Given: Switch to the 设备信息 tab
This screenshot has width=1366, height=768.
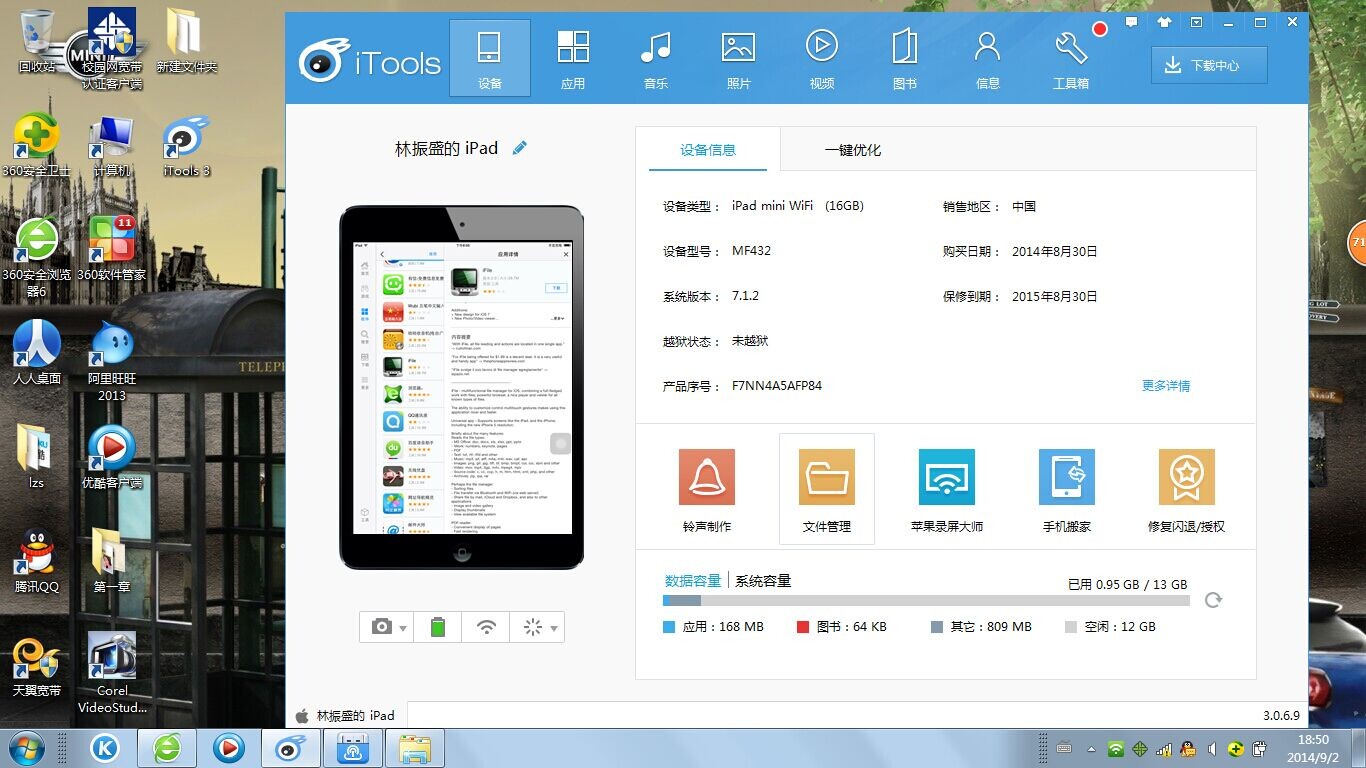Looking at the screenshot, I should [708, 150].
